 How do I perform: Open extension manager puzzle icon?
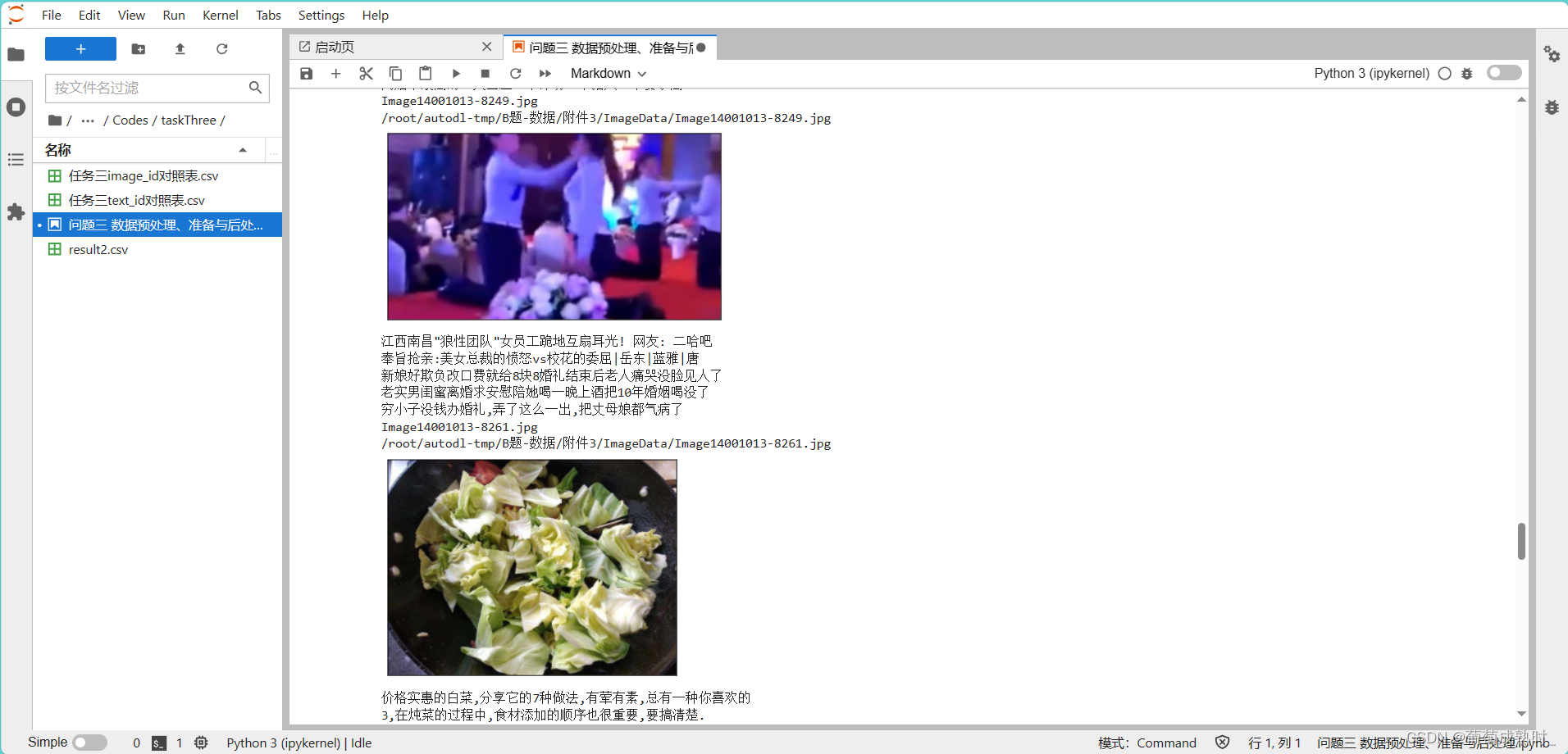point(16,212)
